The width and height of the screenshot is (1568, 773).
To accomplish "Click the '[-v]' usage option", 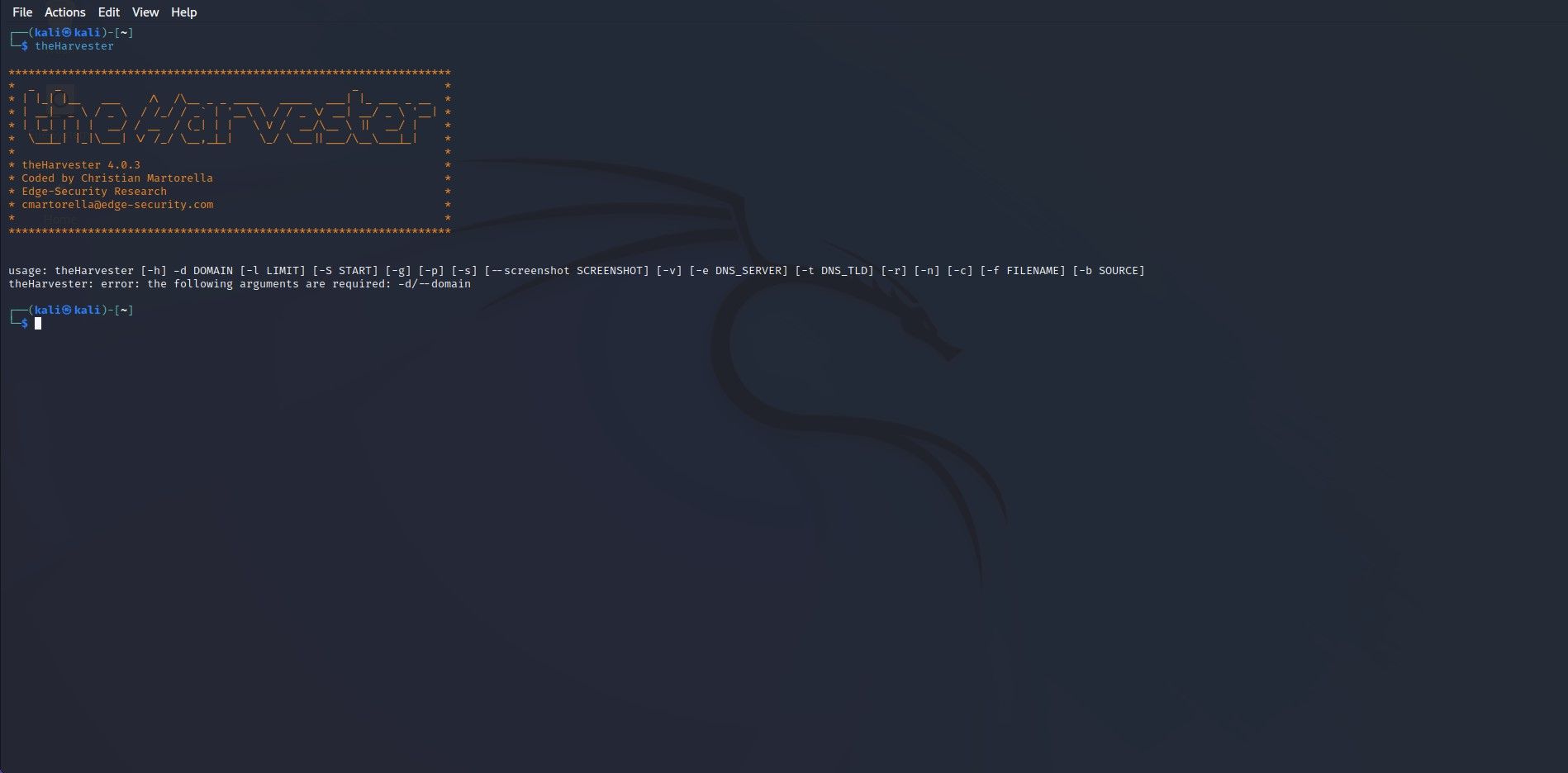I will (669, 271).
